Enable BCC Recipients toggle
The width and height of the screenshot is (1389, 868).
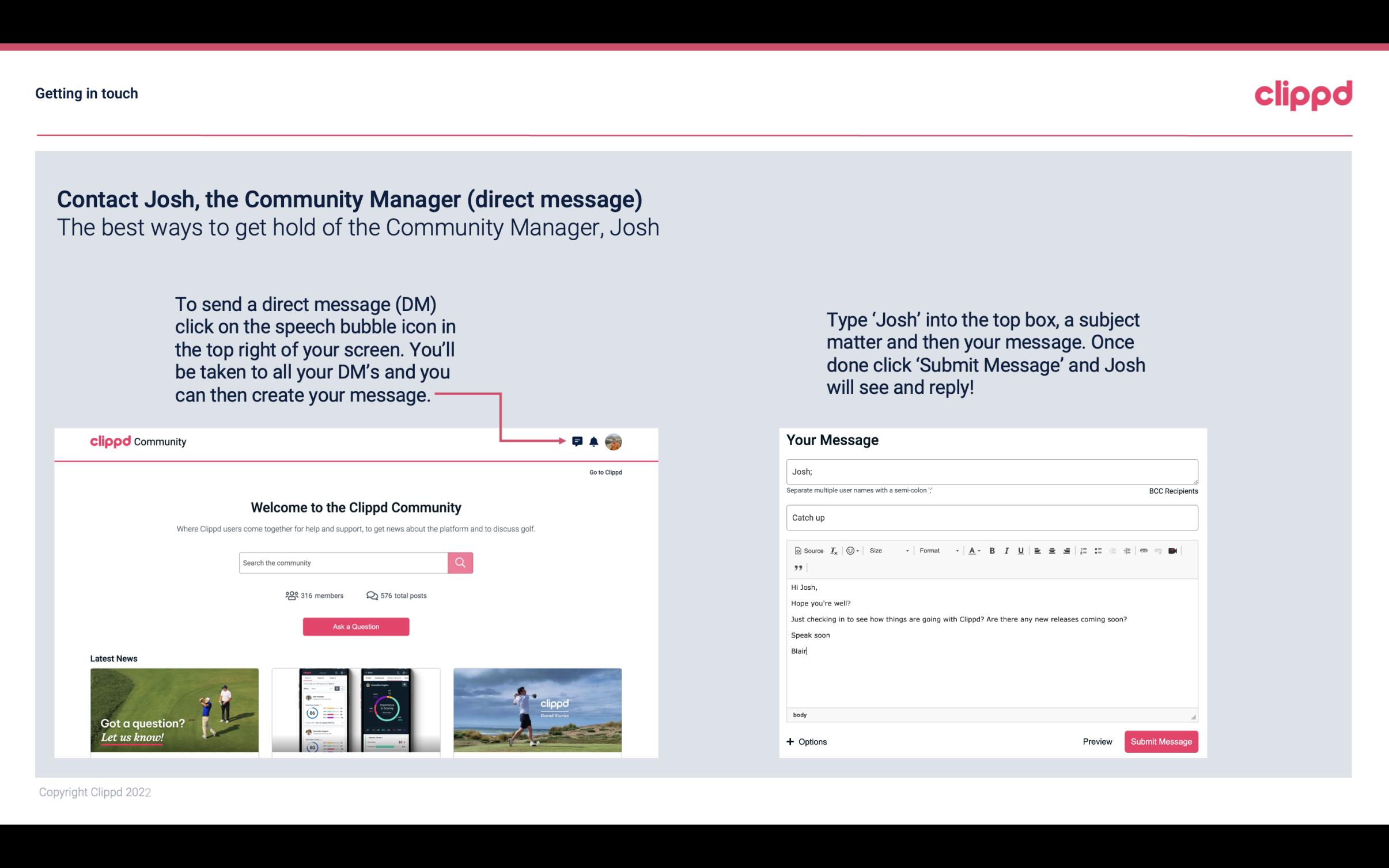(1171, 491)
